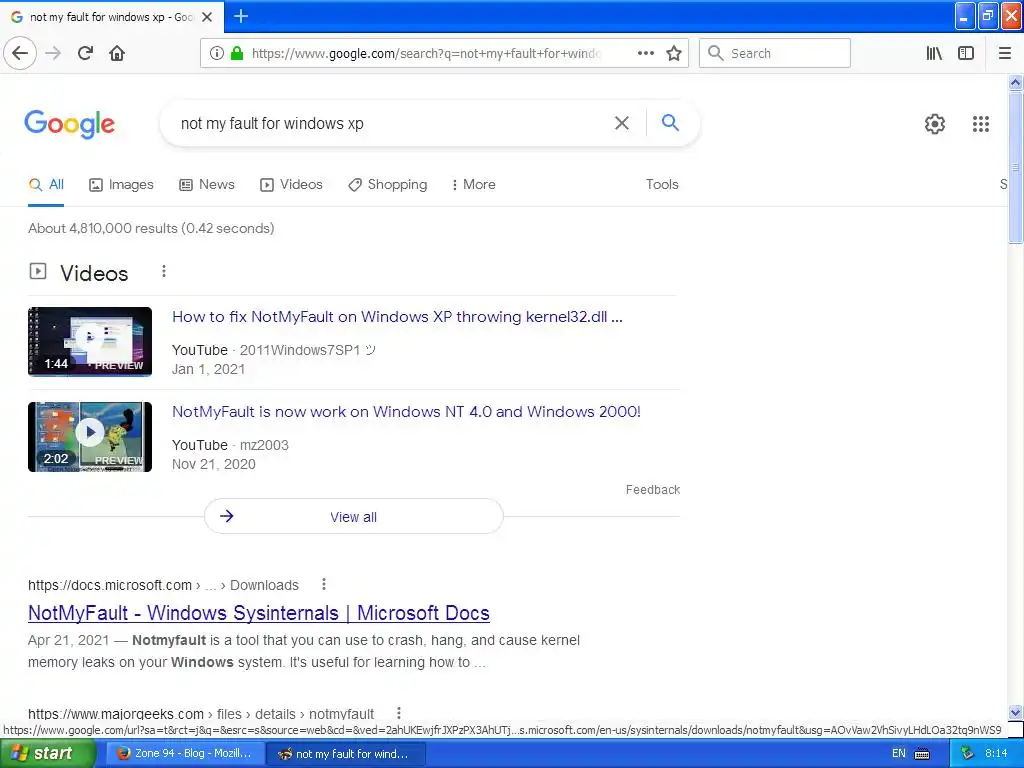Open the Windows Start menu
1024x768 pixels.
click(x=48, y=754)
